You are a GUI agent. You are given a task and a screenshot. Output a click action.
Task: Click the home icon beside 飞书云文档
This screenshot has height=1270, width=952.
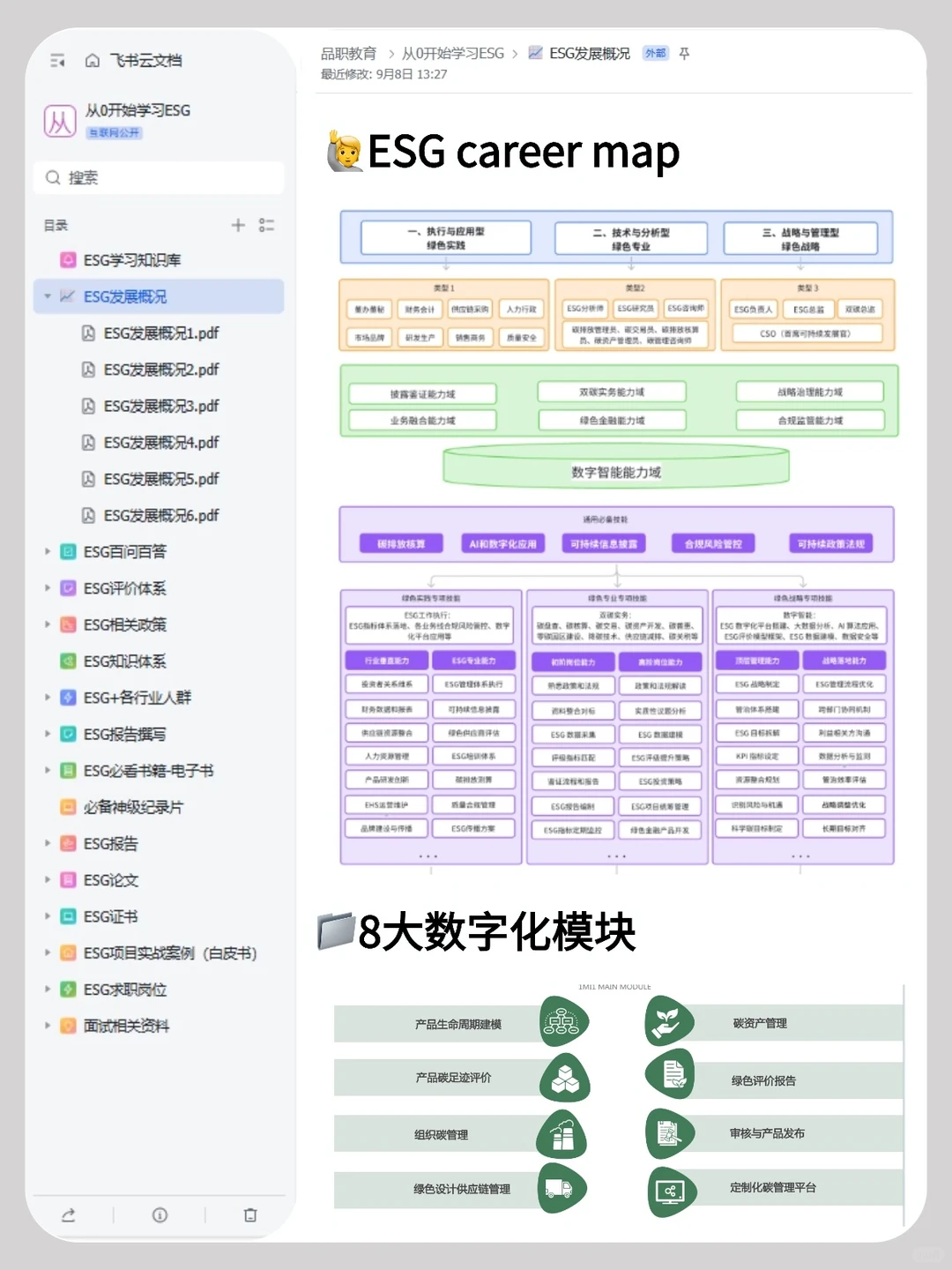coord(91,60)
